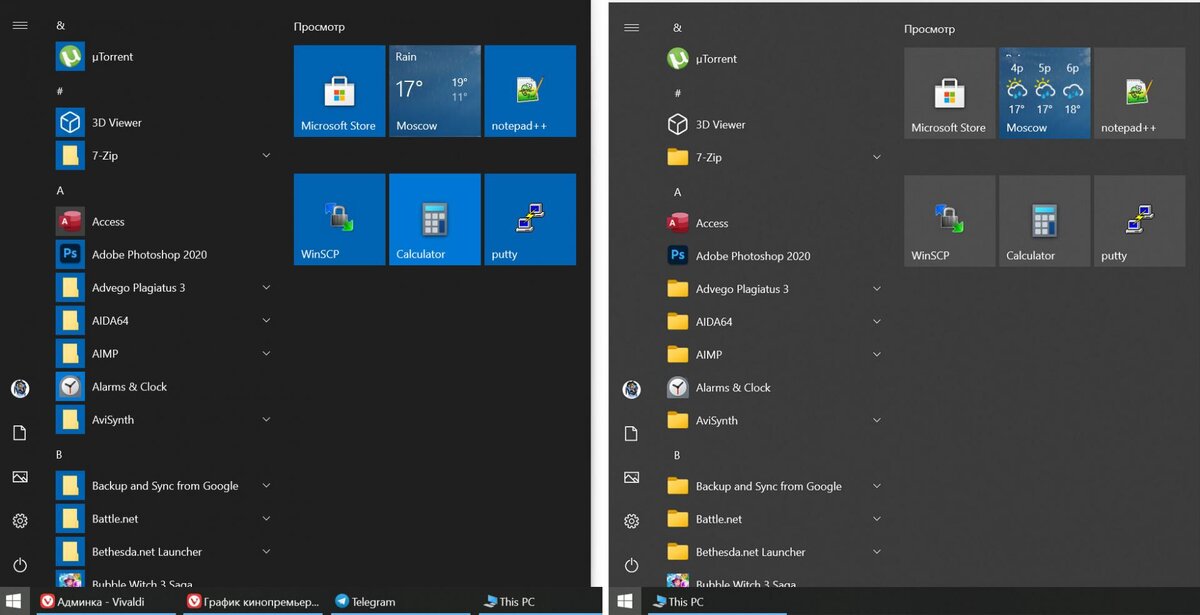Launch notepad++ from the gray tile
1200x615 pixels.
tap(1139, 93)
